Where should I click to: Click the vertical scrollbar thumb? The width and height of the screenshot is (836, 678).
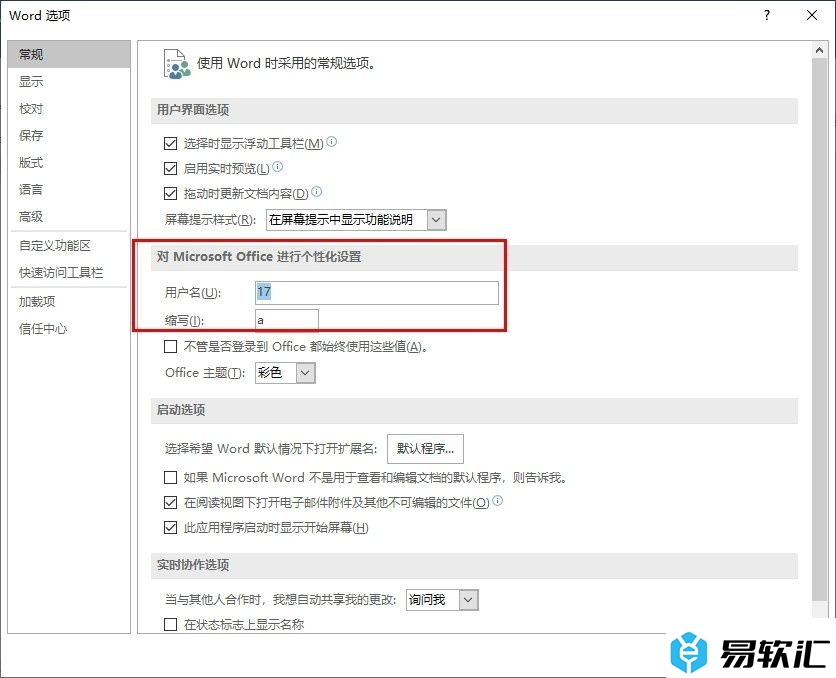click(x=819, y=329)
